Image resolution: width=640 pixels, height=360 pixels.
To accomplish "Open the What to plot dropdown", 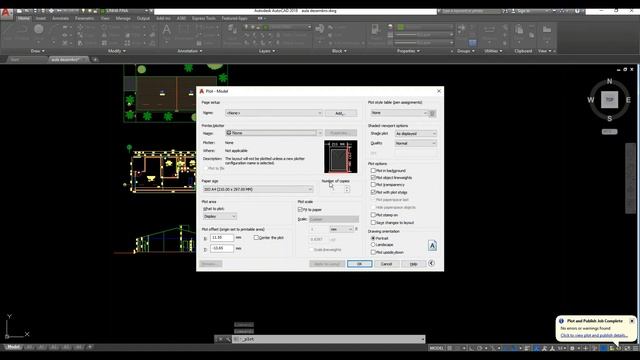I will point(220,216).
